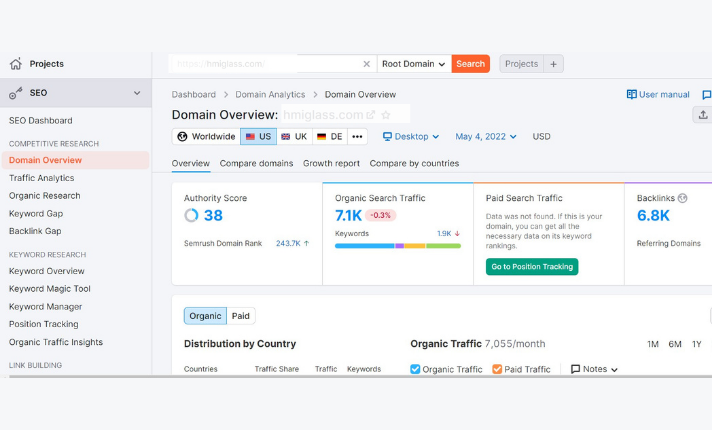
Task: Click the Backlinks info globe icon
Action: coord(682,198)
